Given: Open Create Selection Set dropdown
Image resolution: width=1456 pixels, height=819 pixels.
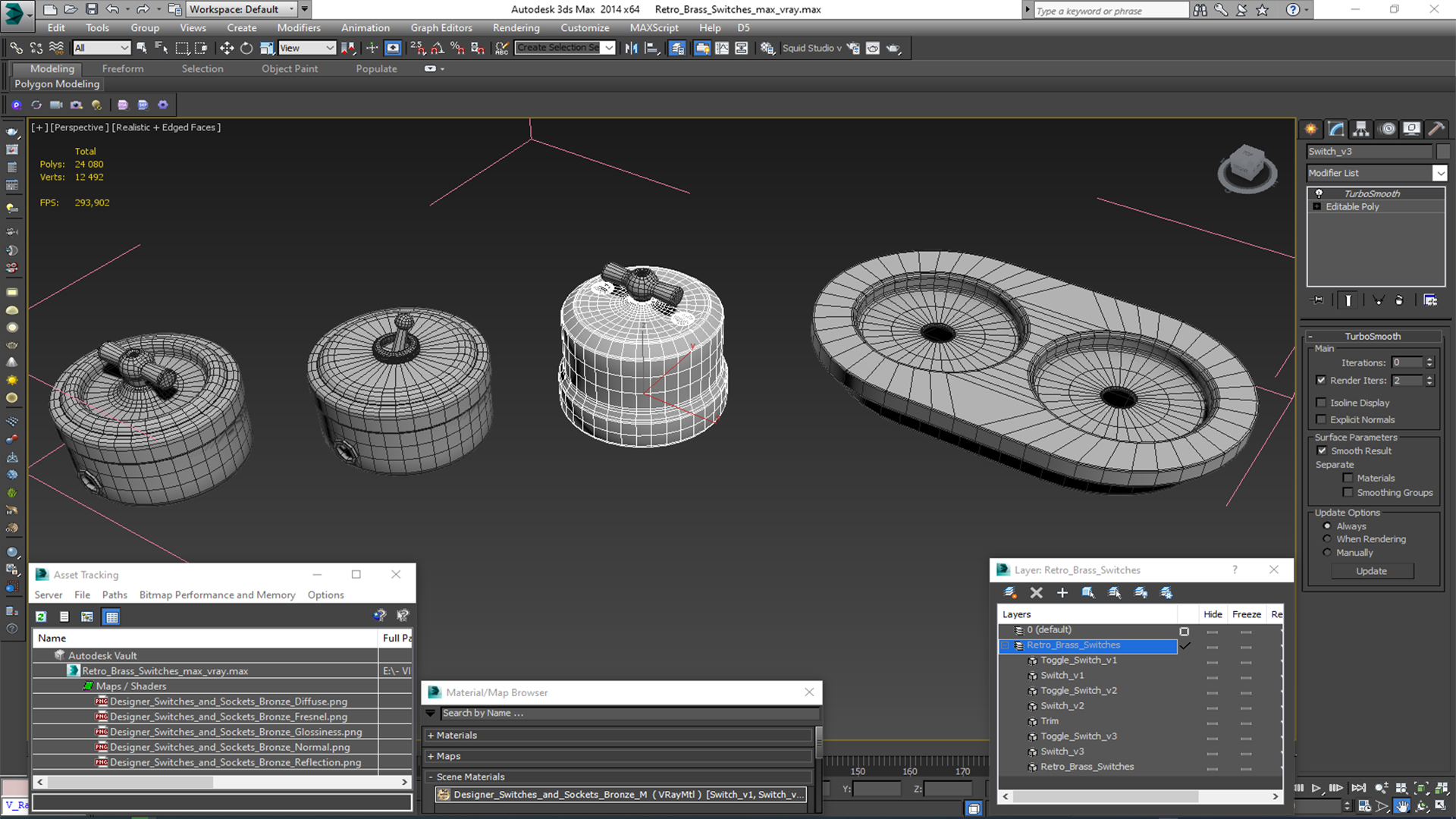Looking at the screenshot, I should click(x=608, y=48).
